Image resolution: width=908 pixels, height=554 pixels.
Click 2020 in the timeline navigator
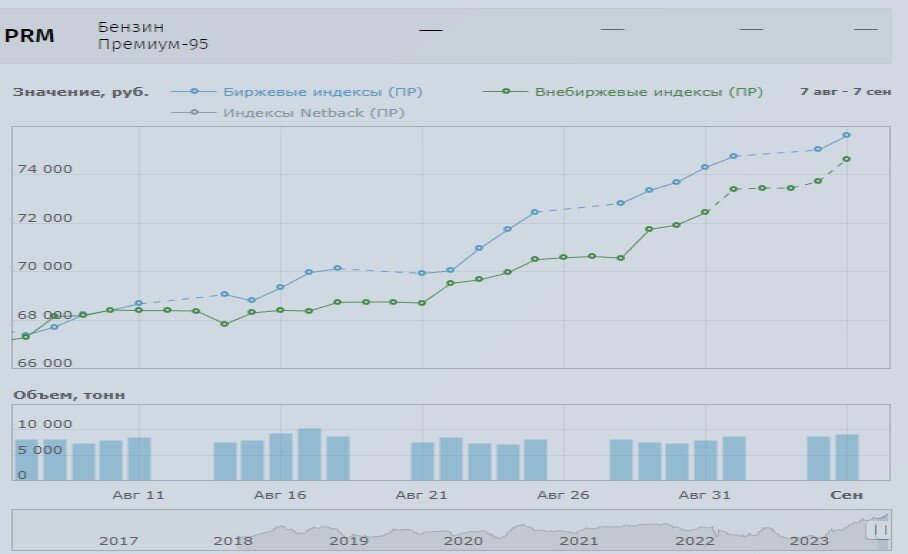[x=463, y=541]
